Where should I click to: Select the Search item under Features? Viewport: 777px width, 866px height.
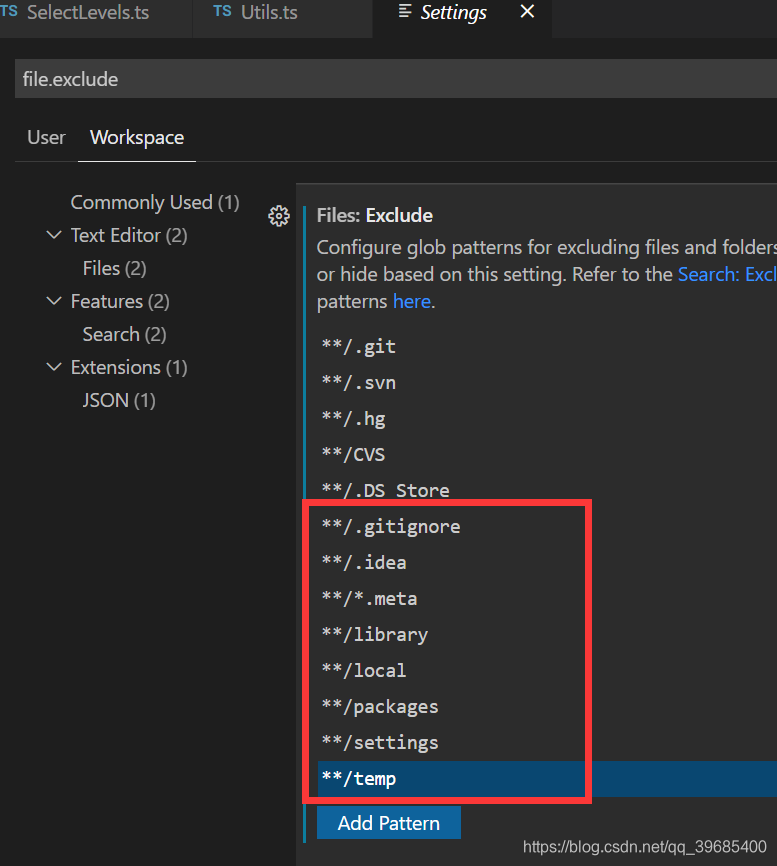click(x=124, y=334)
